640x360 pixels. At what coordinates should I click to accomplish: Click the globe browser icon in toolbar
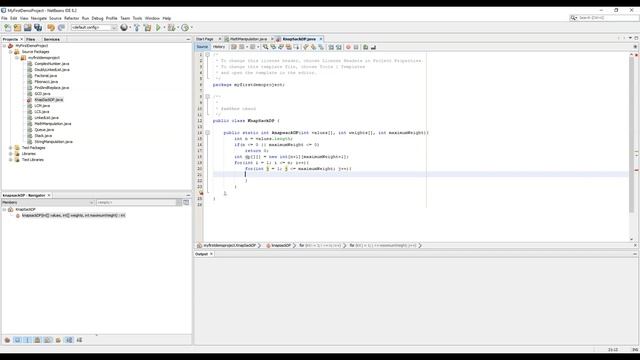(124, 27)
